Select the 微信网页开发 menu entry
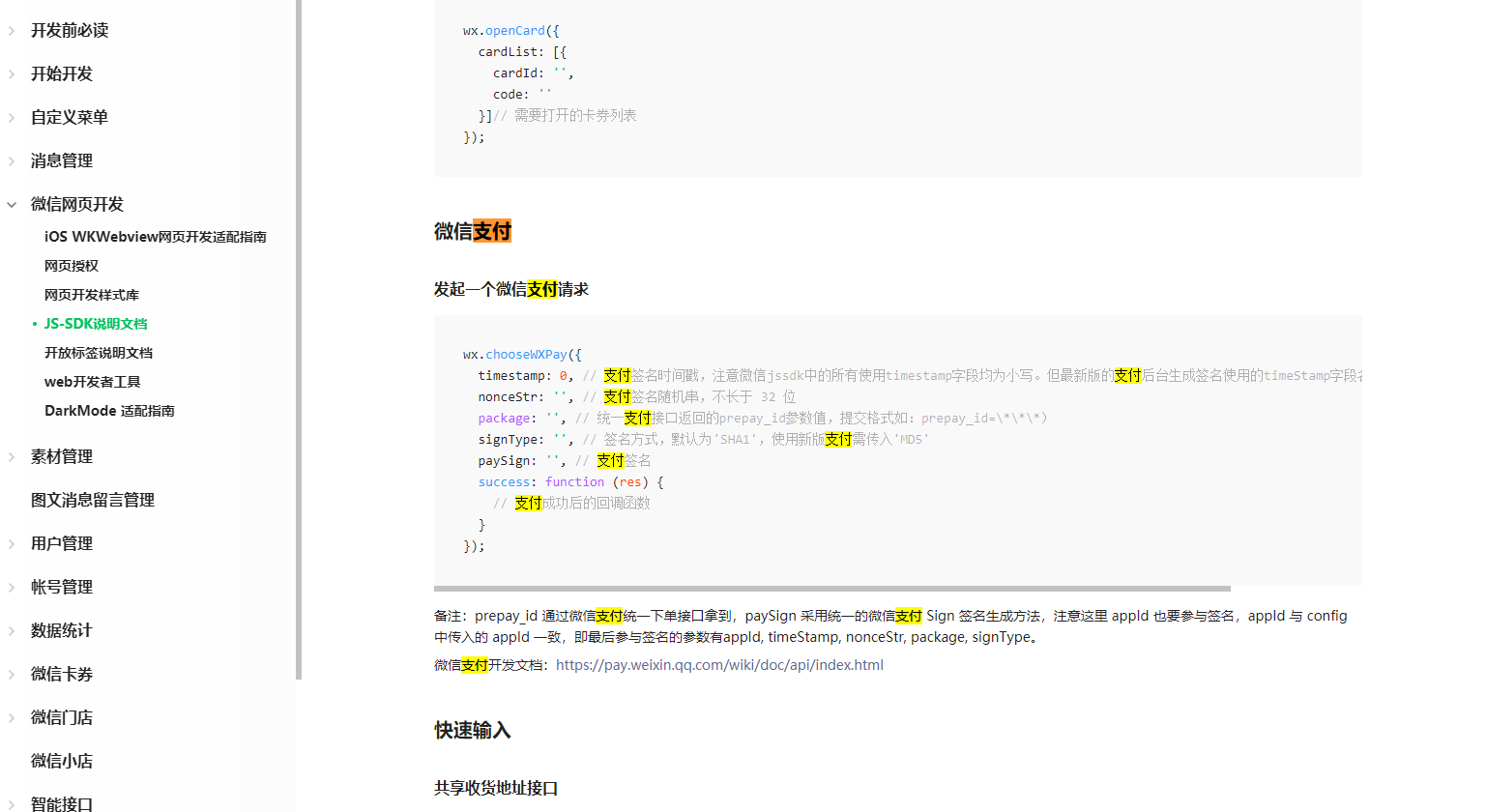Image resolution: width=1486 pixels, height=812 pixels. (77, 204)
